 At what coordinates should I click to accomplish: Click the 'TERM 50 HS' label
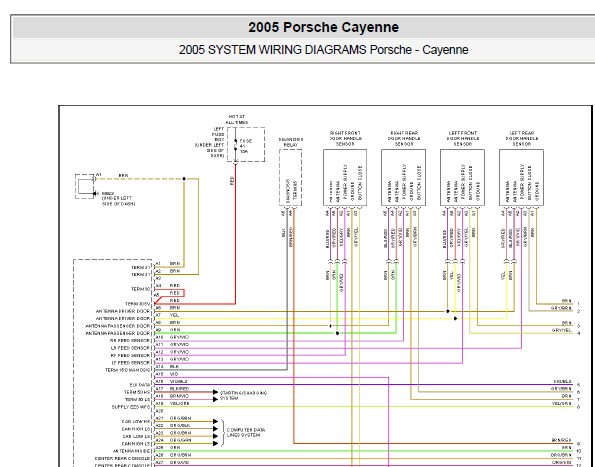(x=137, y=392)
